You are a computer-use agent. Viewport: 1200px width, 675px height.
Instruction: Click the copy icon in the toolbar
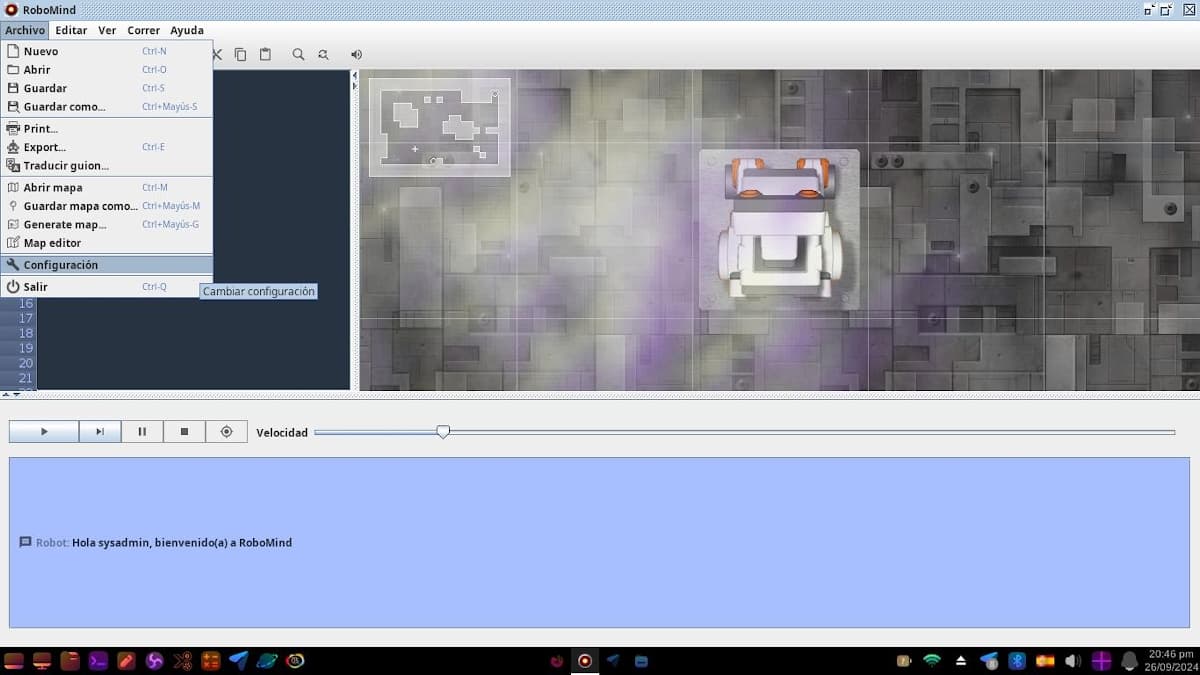coord(241,55)
